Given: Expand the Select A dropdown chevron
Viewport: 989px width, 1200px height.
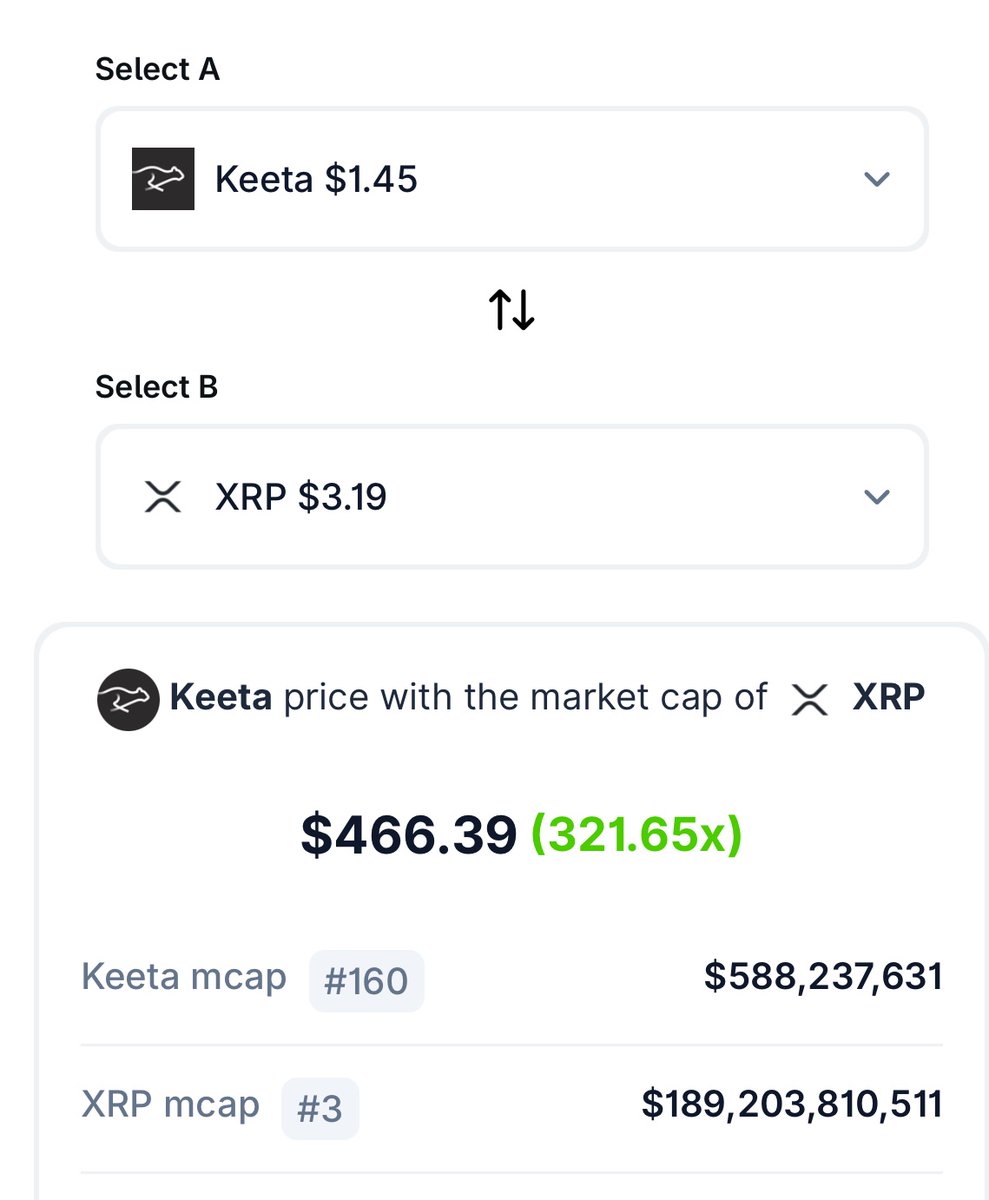Looking at the screenshot, I should tap(876, 180).
